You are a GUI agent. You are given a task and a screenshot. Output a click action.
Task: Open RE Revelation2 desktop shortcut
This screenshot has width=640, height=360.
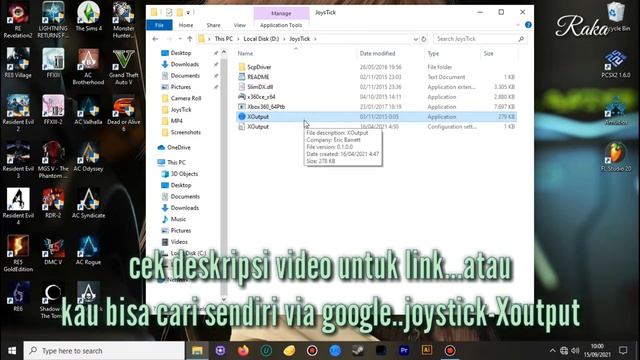pos(18,20)
